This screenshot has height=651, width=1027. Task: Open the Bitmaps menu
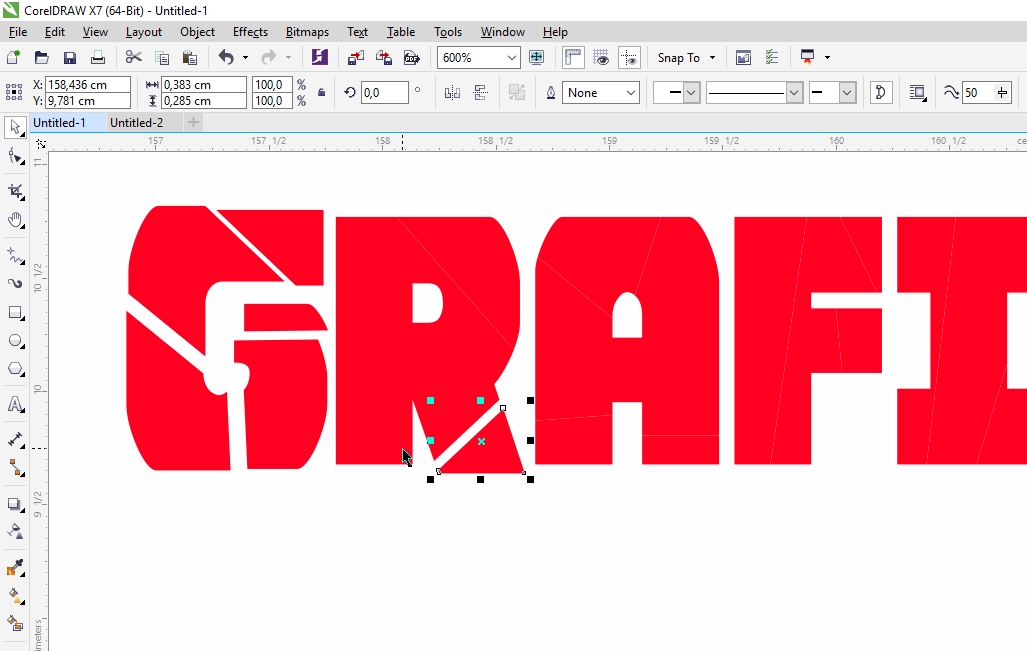tap(306, 31)
